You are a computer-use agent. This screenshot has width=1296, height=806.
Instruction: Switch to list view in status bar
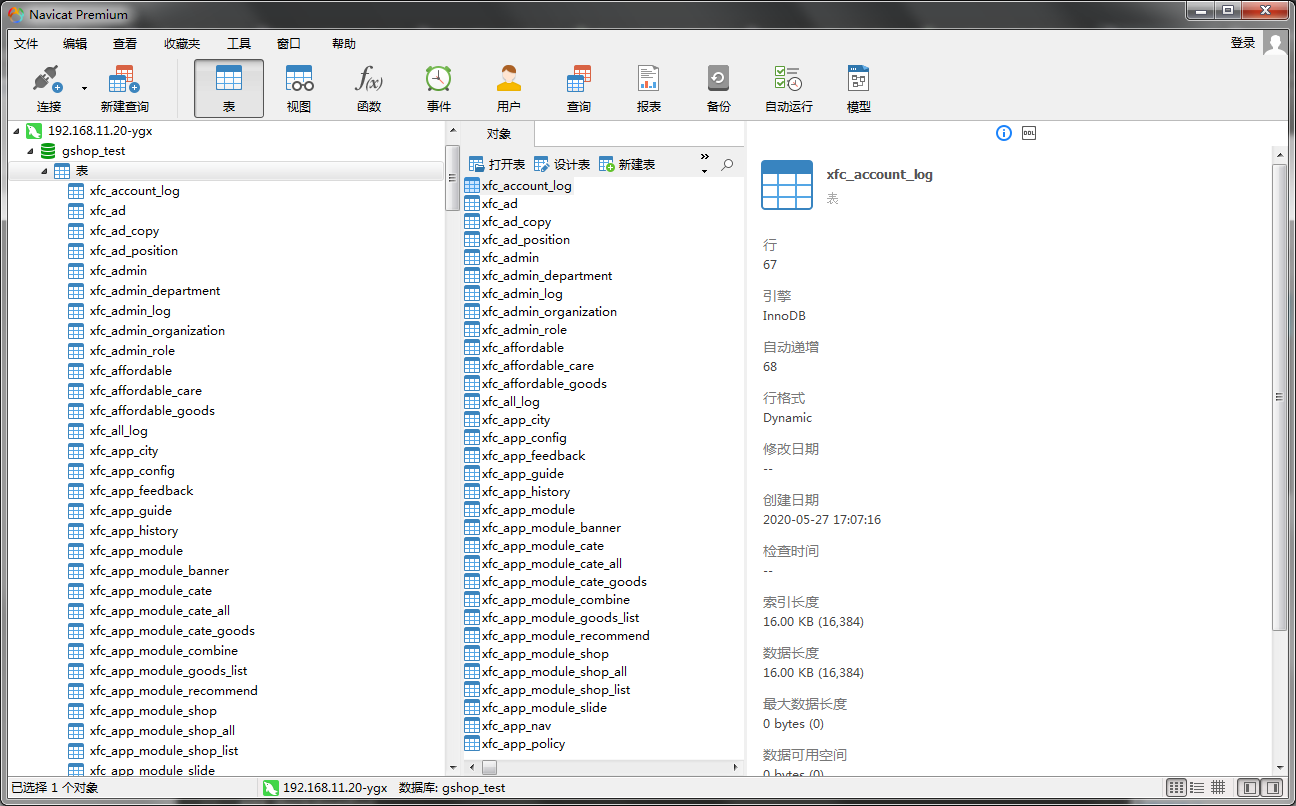[1198, 788]
